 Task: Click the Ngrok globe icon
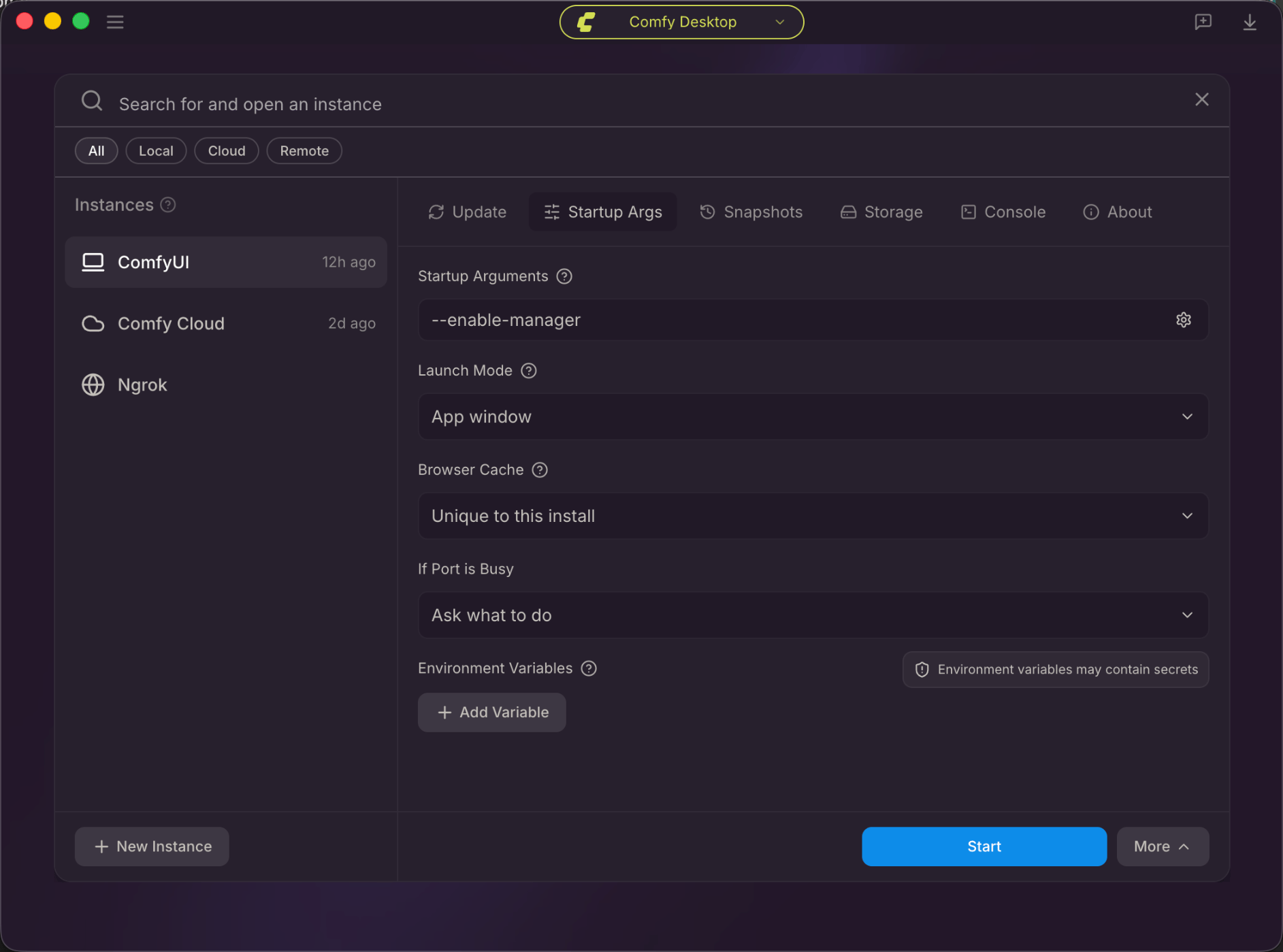pos(93,384)
